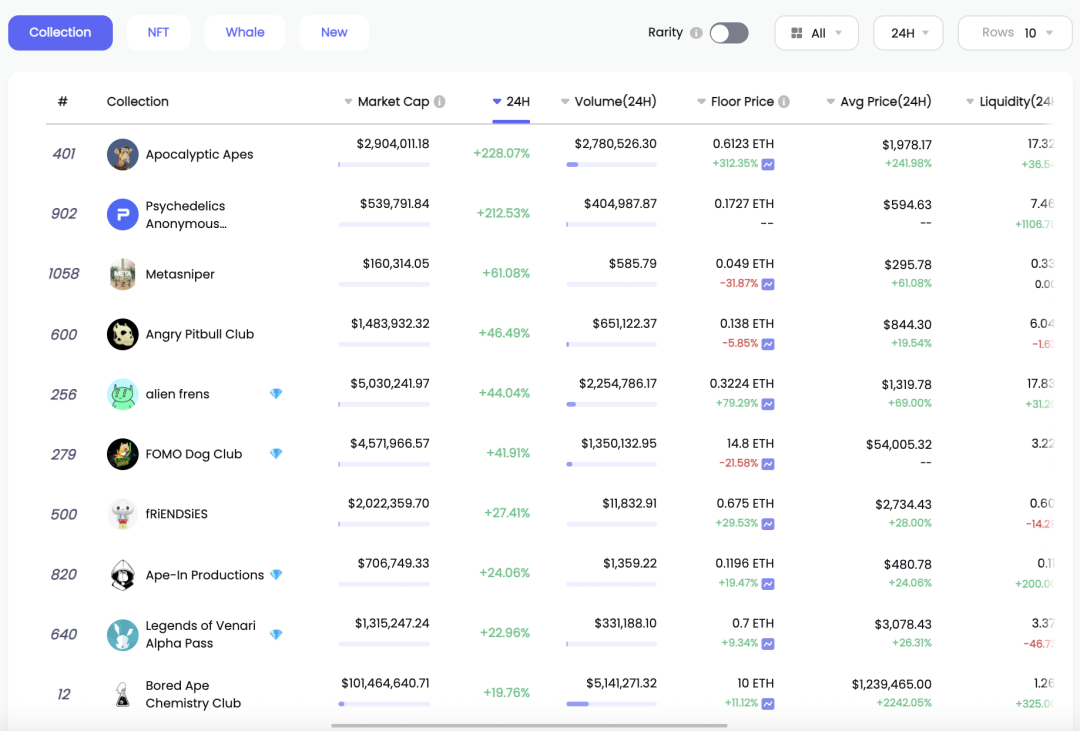The width and height of the screenshot is (1080, 731).
Task: Sort by Floor Price column
Action: pos(735,102)
